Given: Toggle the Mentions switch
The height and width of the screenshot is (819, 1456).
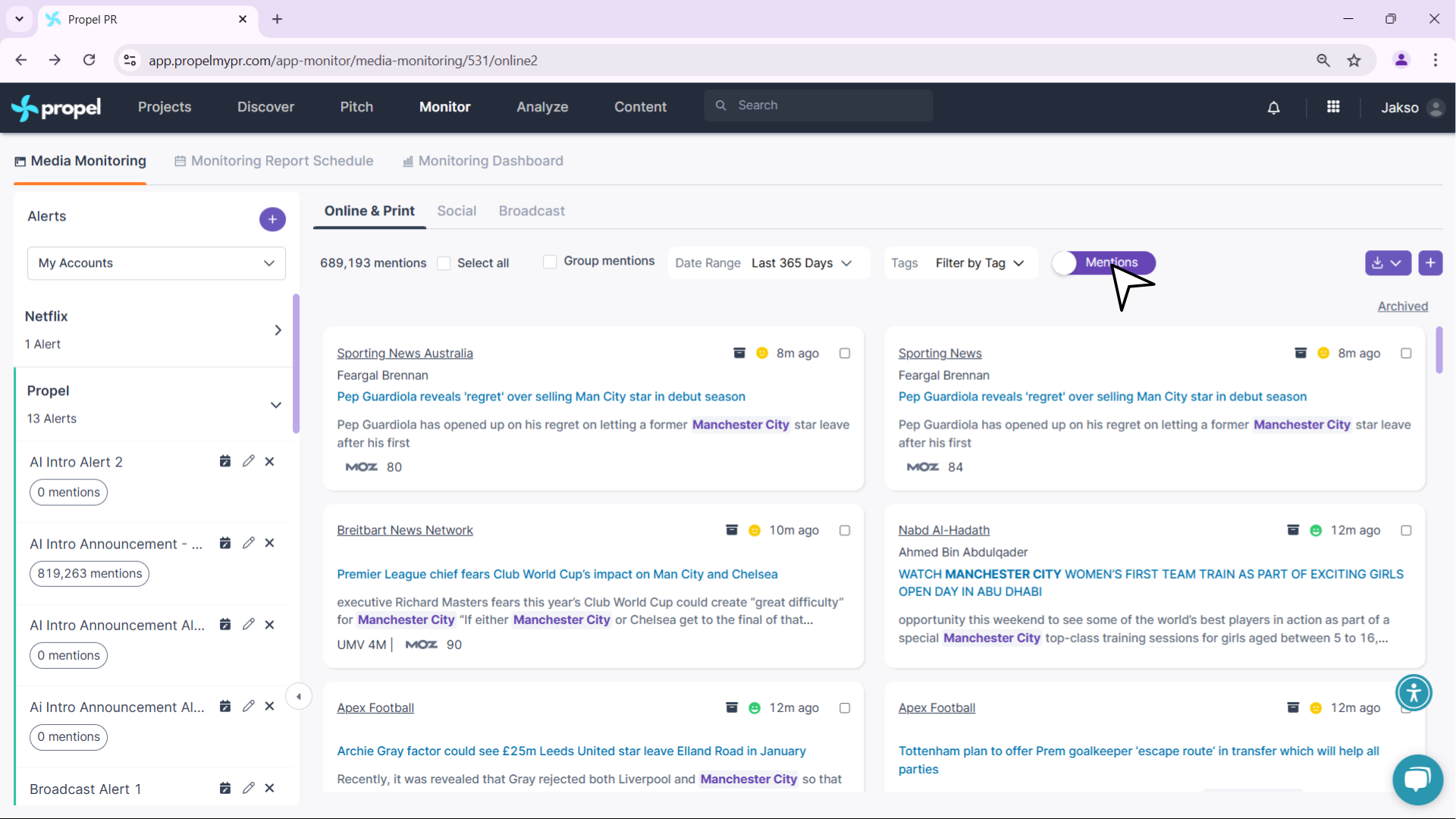Looking at the screenshot, I should (1104, 262).
